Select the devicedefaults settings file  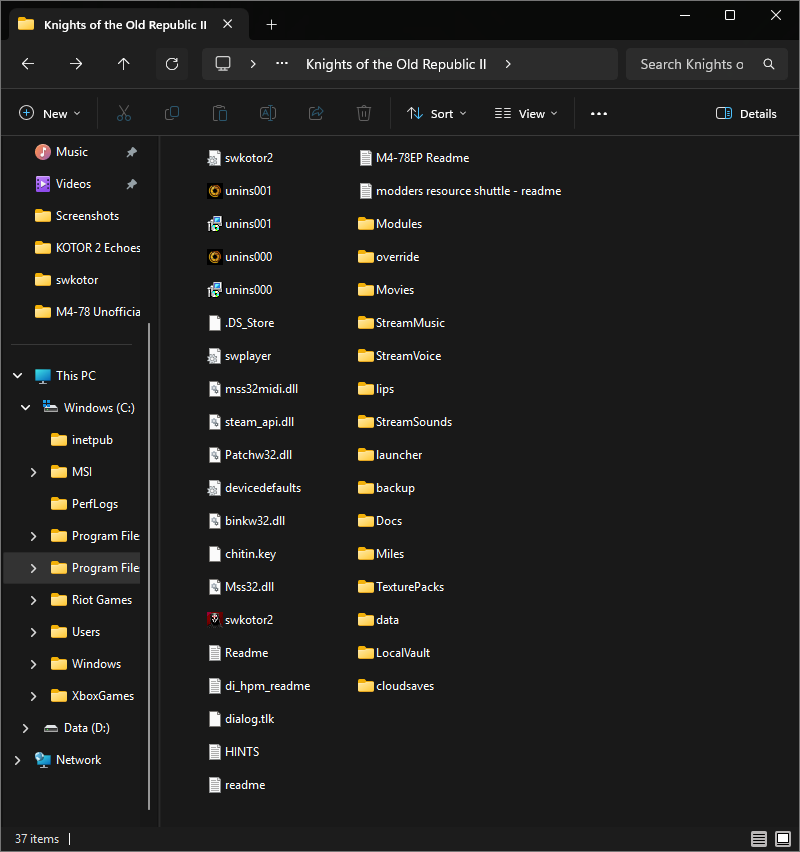tap(254, 488)
